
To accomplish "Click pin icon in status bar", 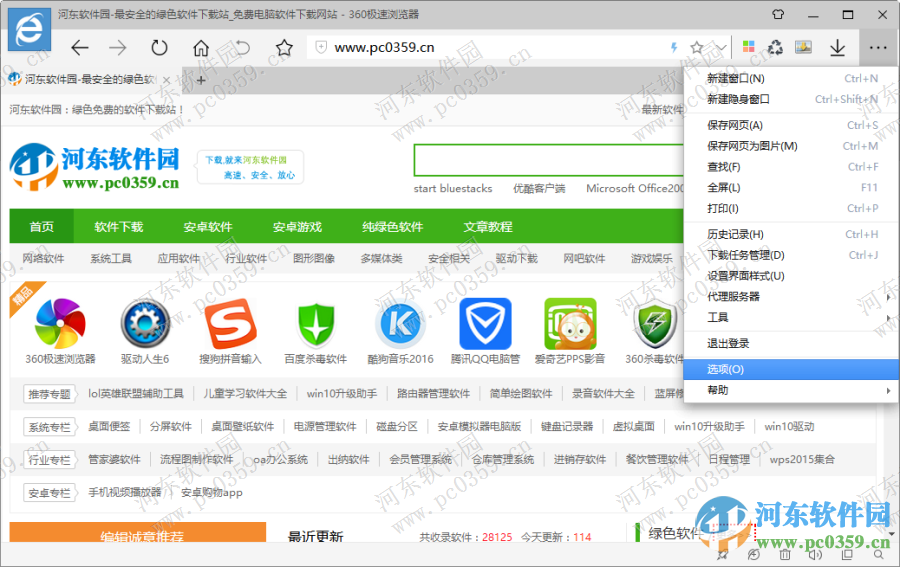I will [x=723, y=554].
